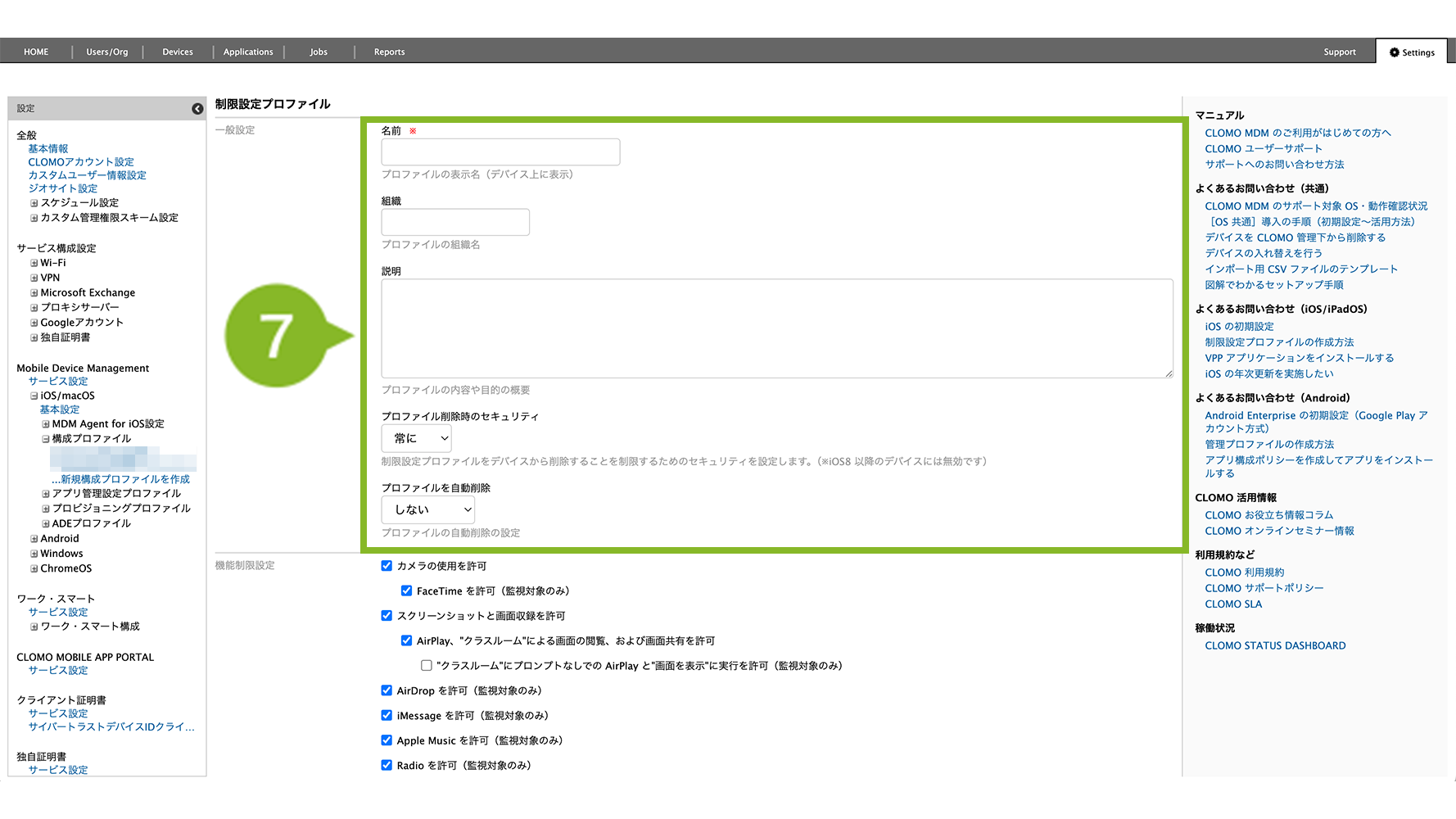Screen dimensions: 1456x819
Task: Click plus icon beside Microsoft Exchange
Action: 34,293
